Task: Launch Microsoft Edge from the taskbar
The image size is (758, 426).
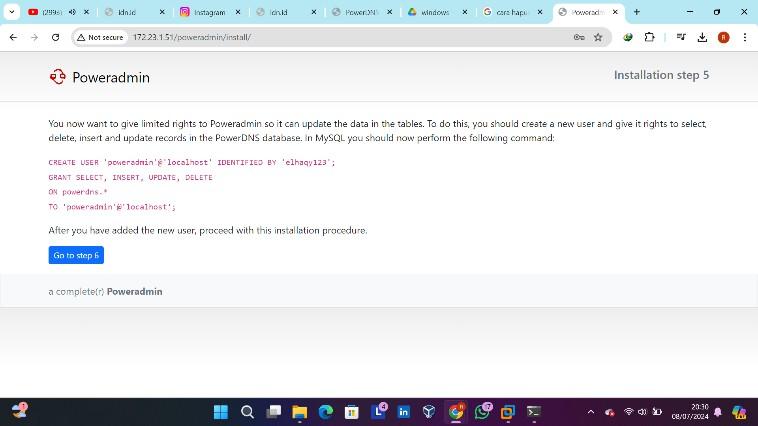Action: click(326, 412)
